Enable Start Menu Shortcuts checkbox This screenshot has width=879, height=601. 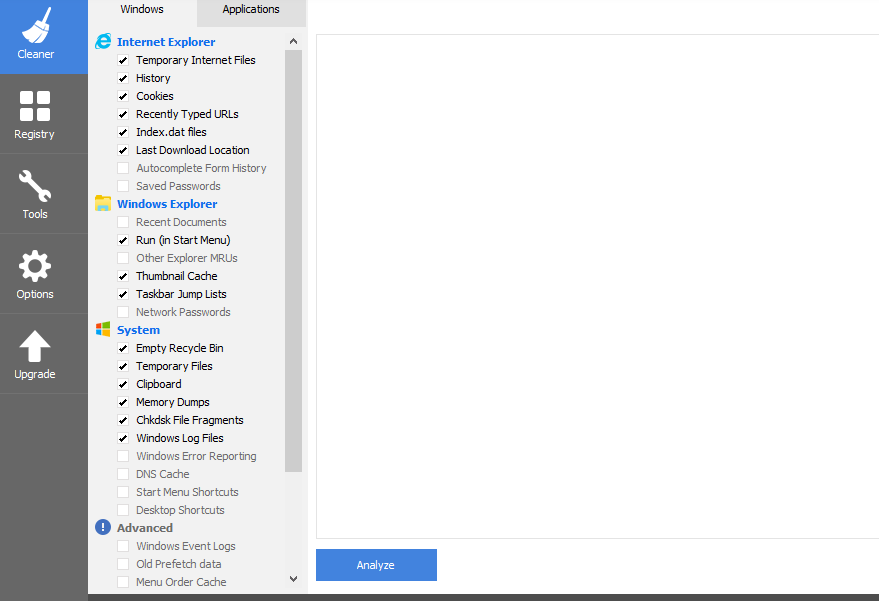[123, 492]
